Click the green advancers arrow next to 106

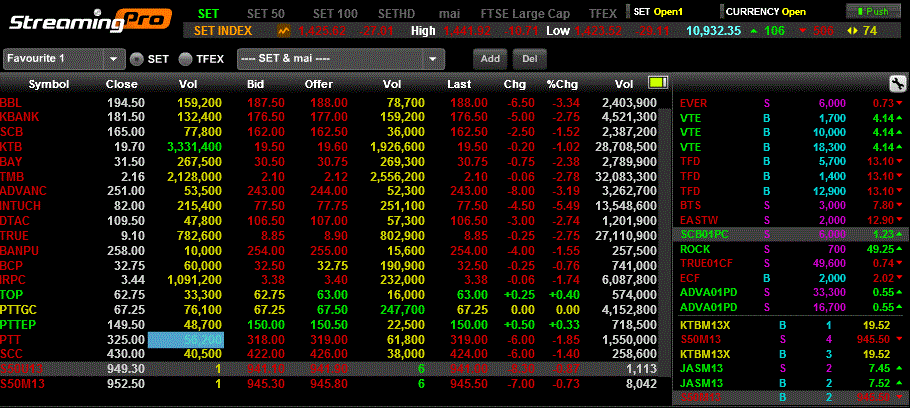753,31
